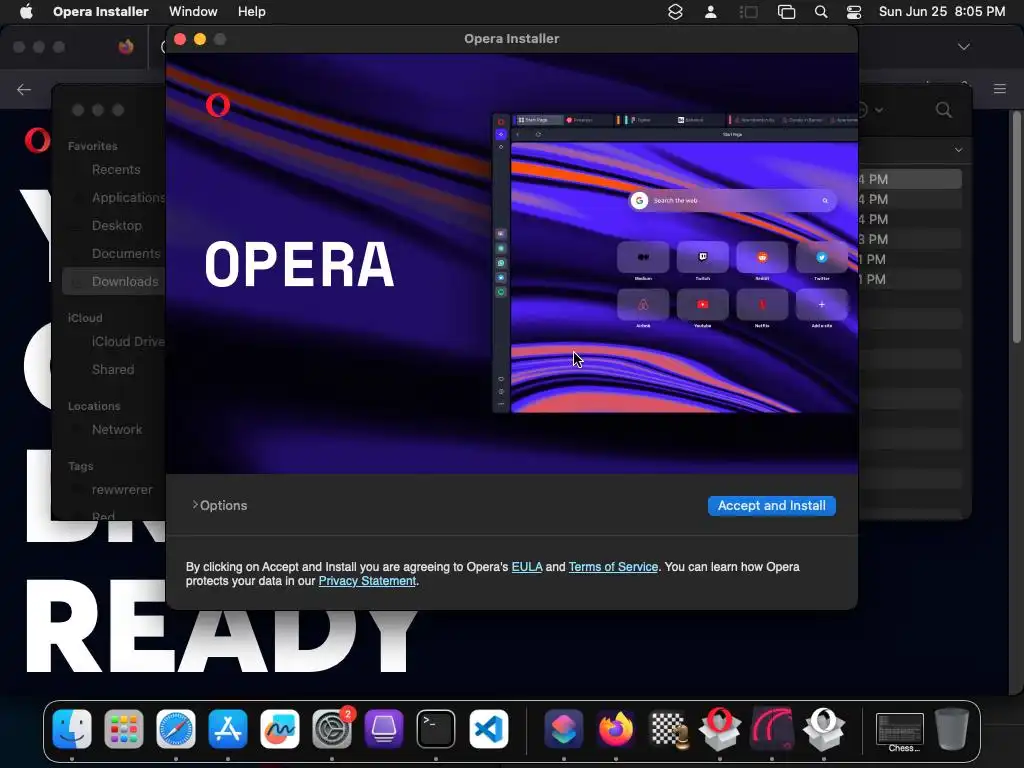The height and width of the screenshot is (768, 1024).
Task: Open Control Center in the menu bar
Action: [x=854, y=12]
